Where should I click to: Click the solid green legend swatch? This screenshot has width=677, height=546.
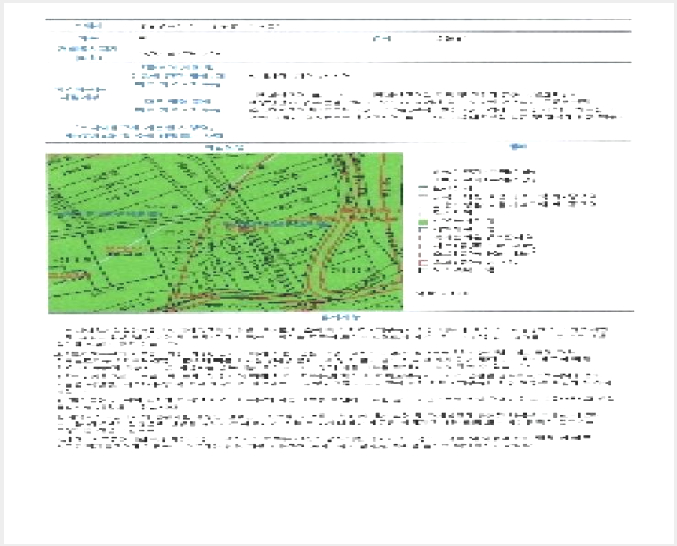423,222
